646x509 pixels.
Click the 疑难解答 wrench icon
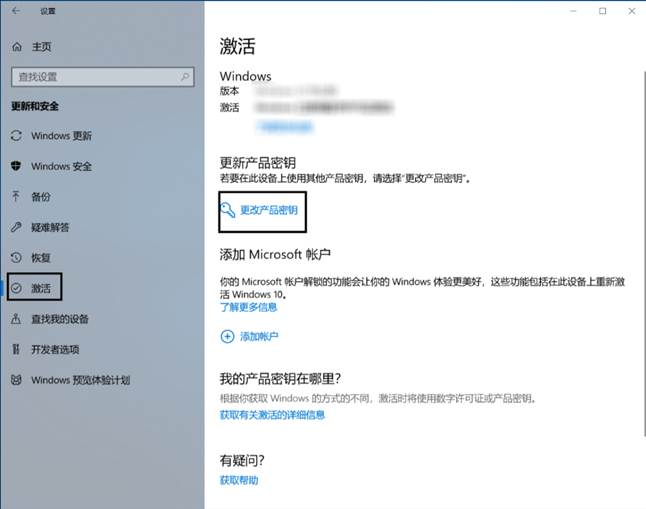[16, 227]
